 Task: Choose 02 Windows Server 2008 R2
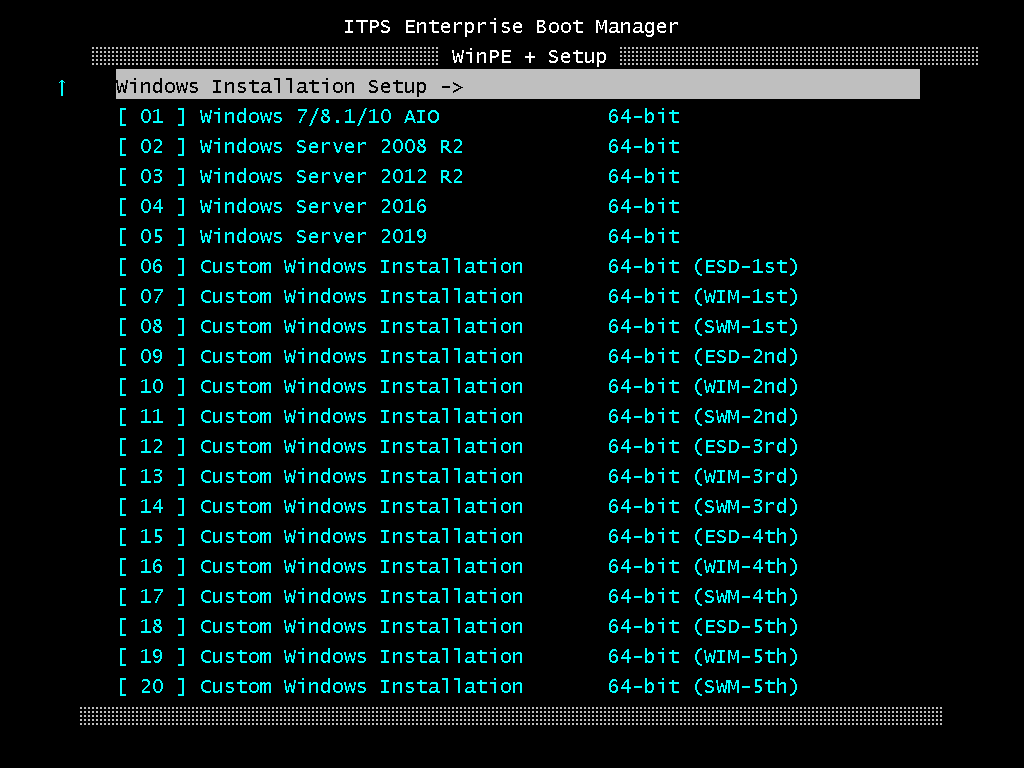pos(399,147)
